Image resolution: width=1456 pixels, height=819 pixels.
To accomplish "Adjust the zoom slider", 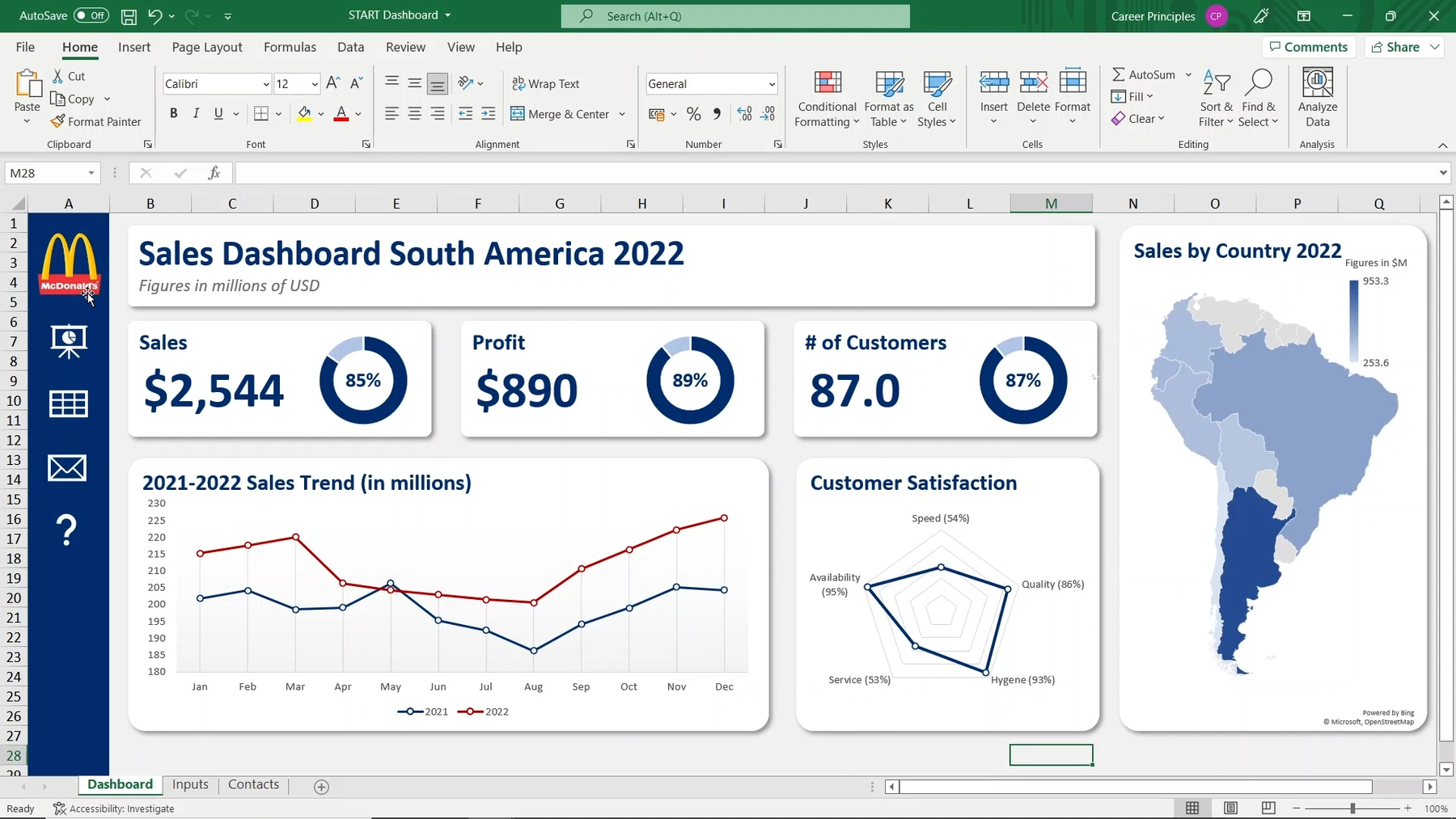I will [1352, 808].
